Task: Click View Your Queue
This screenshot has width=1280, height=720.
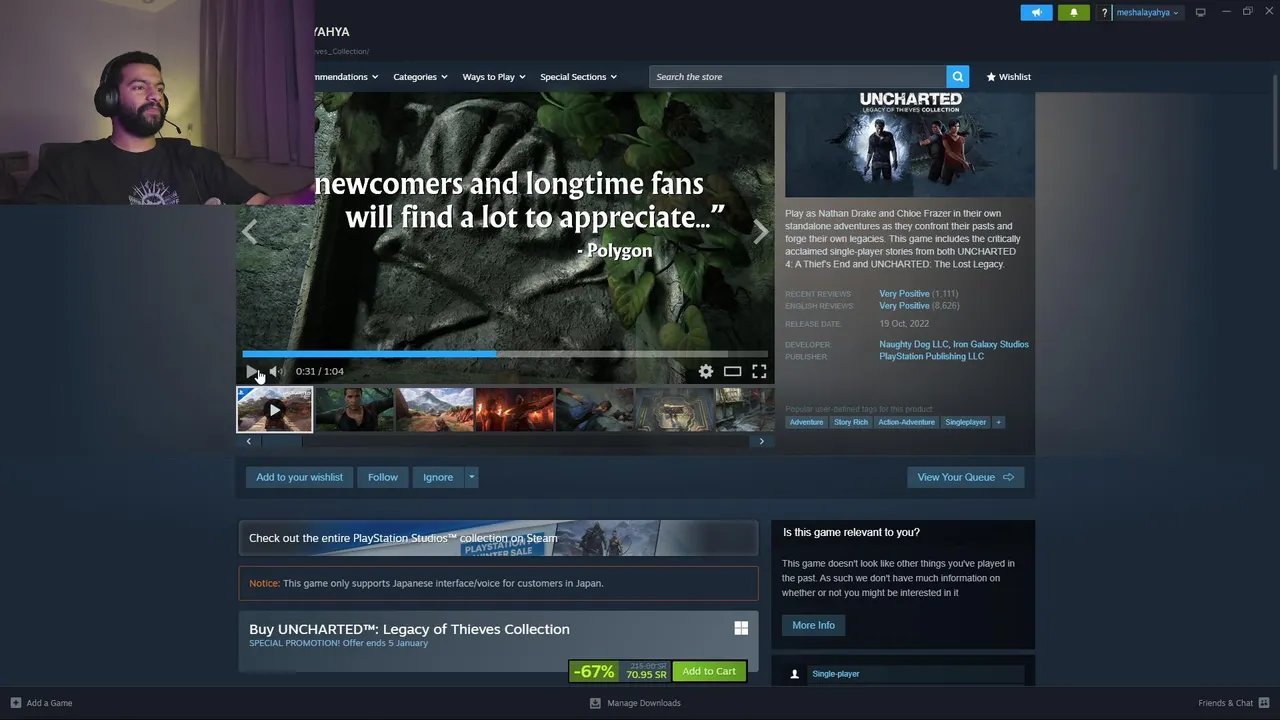Action: (x=965, y=477)
